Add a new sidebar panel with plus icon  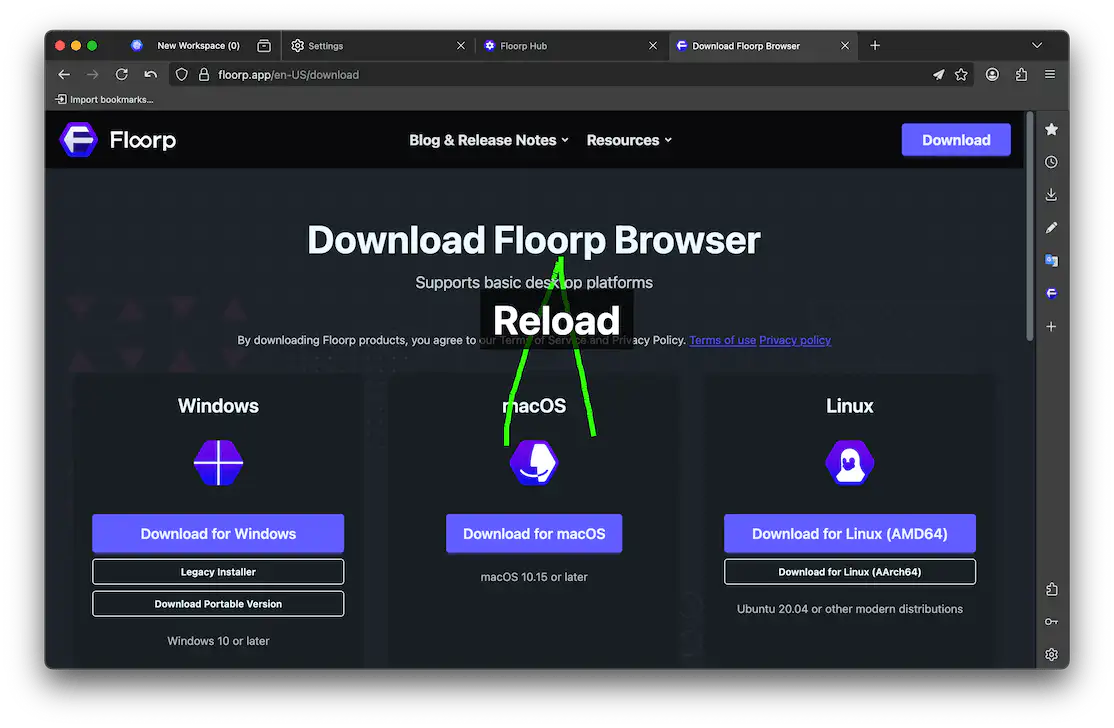tap(1051, 327)
